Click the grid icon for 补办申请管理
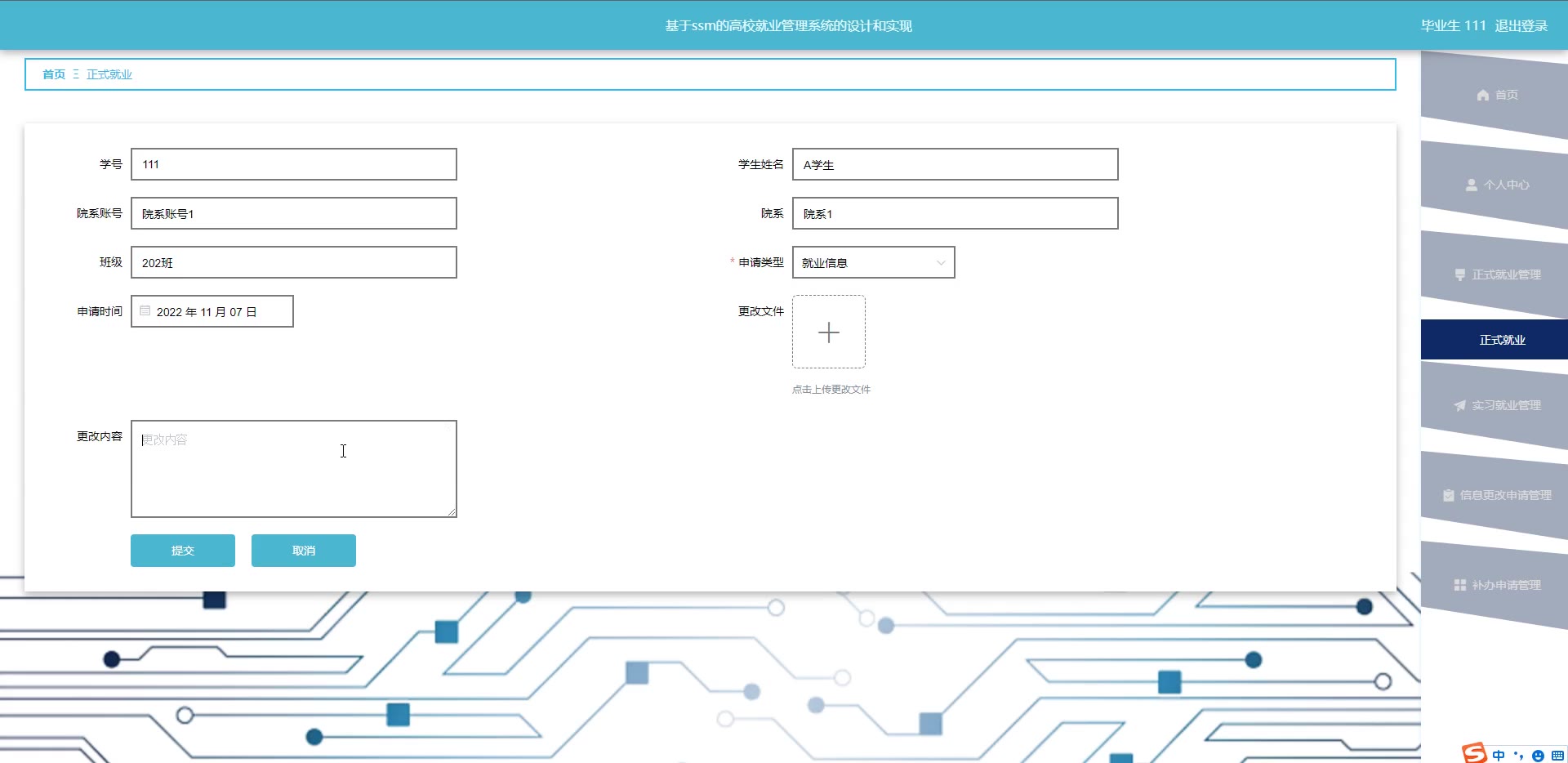Viewport: 1568px width, 763px height. pyautogui.click(x=1460, y=585)
